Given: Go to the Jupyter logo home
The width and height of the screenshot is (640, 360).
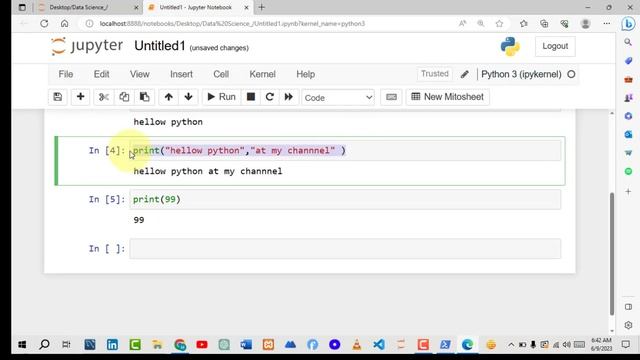Looking at the screenshot, I should click(87, 46).
